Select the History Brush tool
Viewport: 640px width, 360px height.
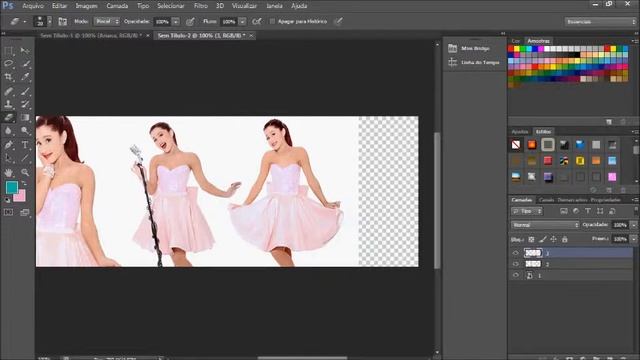25,104
